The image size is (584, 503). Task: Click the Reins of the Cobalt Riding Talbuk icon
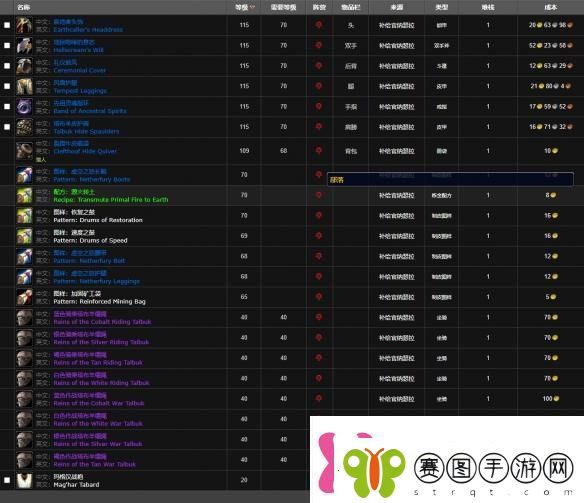[24, 318]
